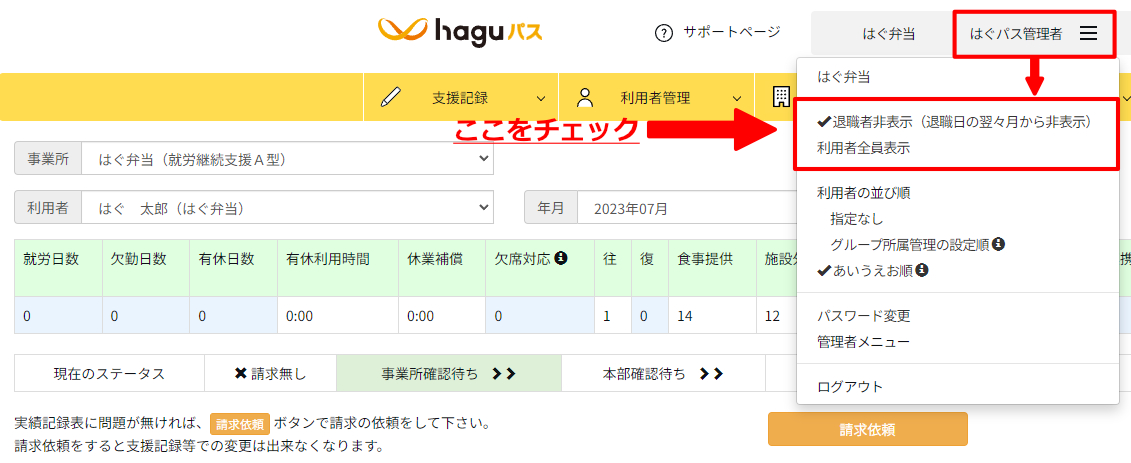Click info icon next to 欠席対応
The image size is (1131, 463).
pos(561,258)
